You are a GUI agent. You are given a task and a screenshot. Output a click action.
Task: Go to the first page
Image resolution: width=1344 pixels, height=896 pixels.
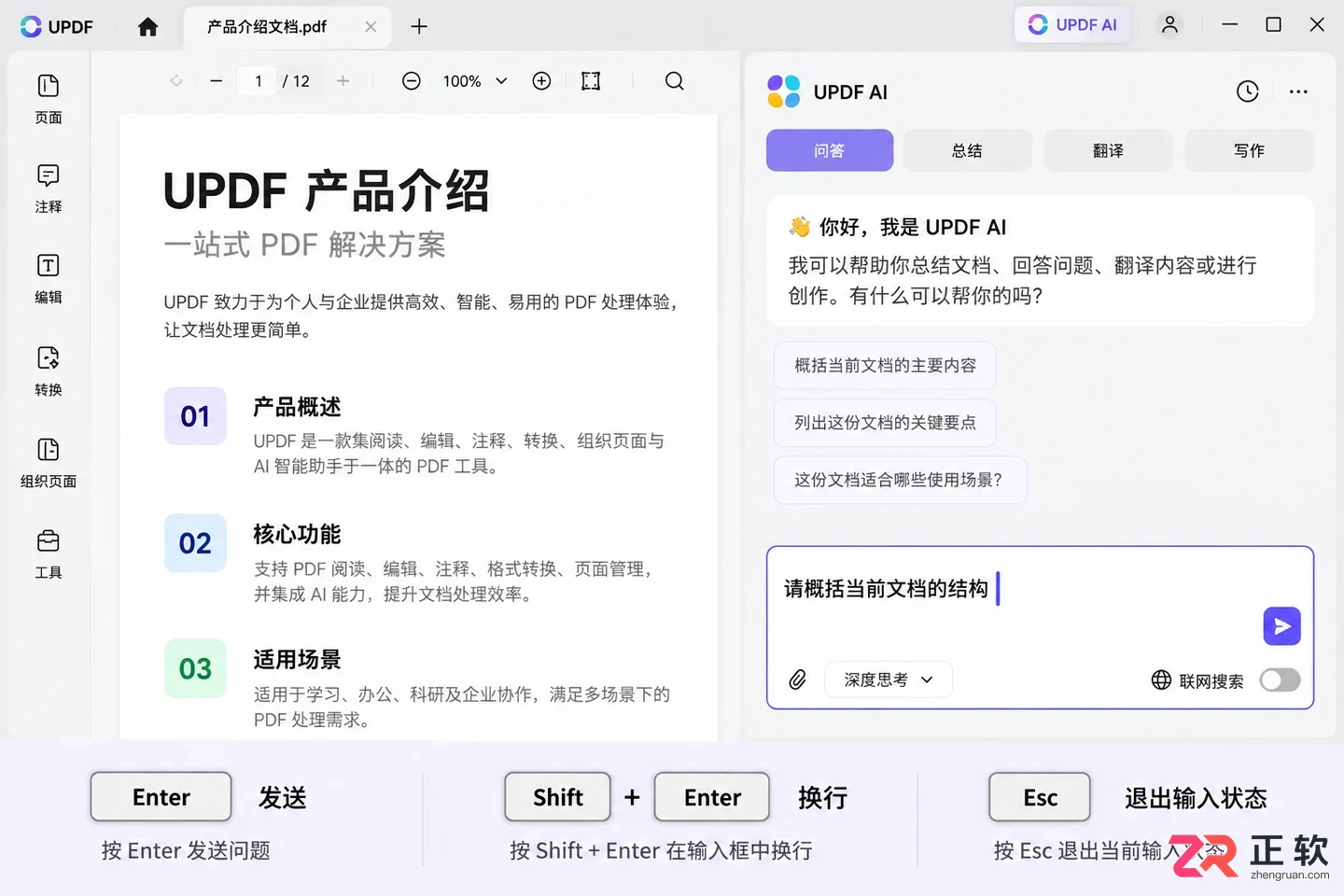[x=176, y=81]
